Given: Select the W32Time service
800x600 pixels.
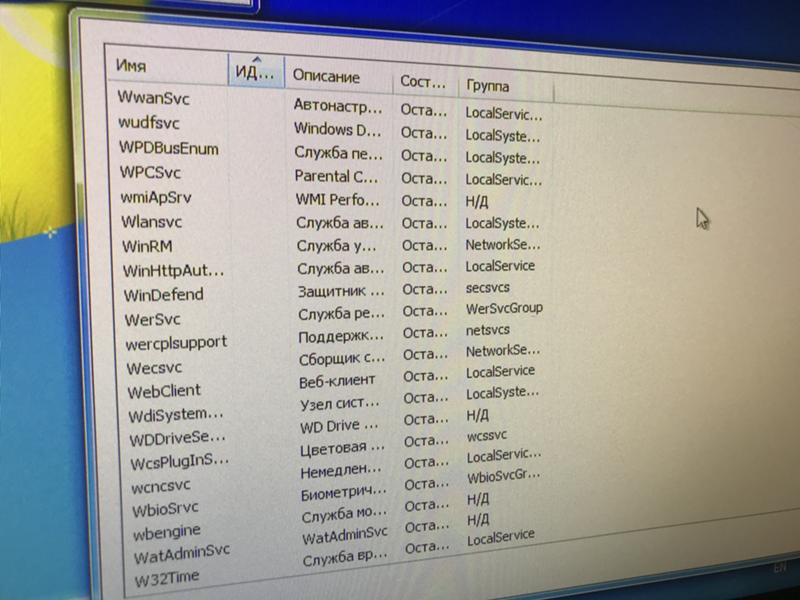Looking at the screenshot, I should click(167, 579).
